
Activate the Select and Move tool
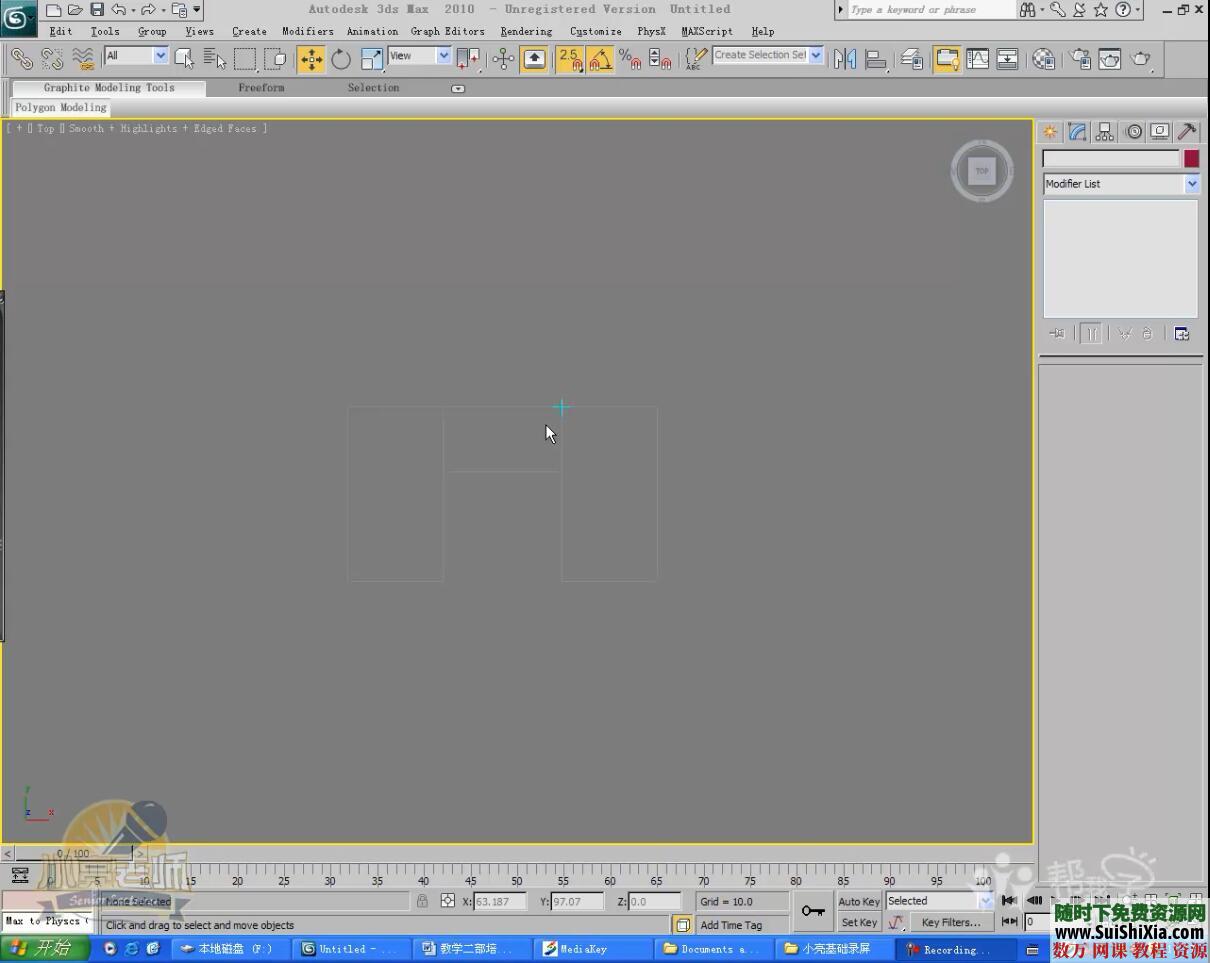tap(311, 59)
